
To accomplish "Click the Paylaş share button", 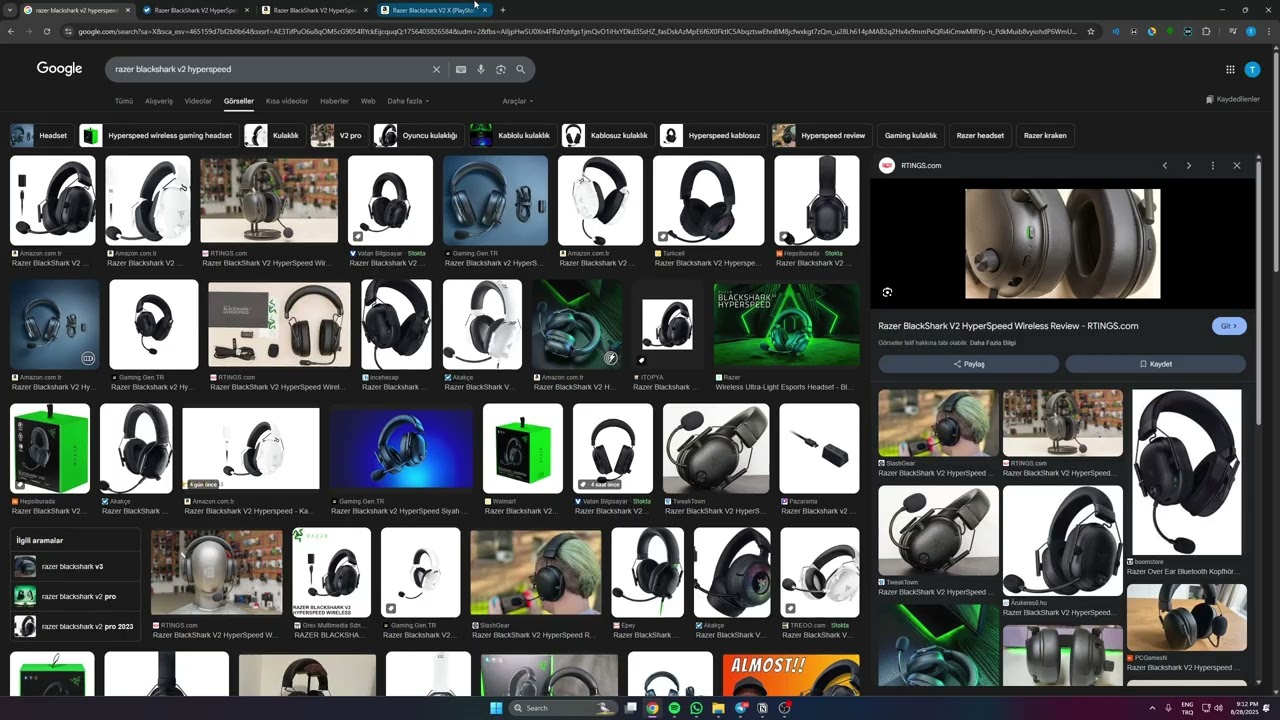I will [968, 364].
